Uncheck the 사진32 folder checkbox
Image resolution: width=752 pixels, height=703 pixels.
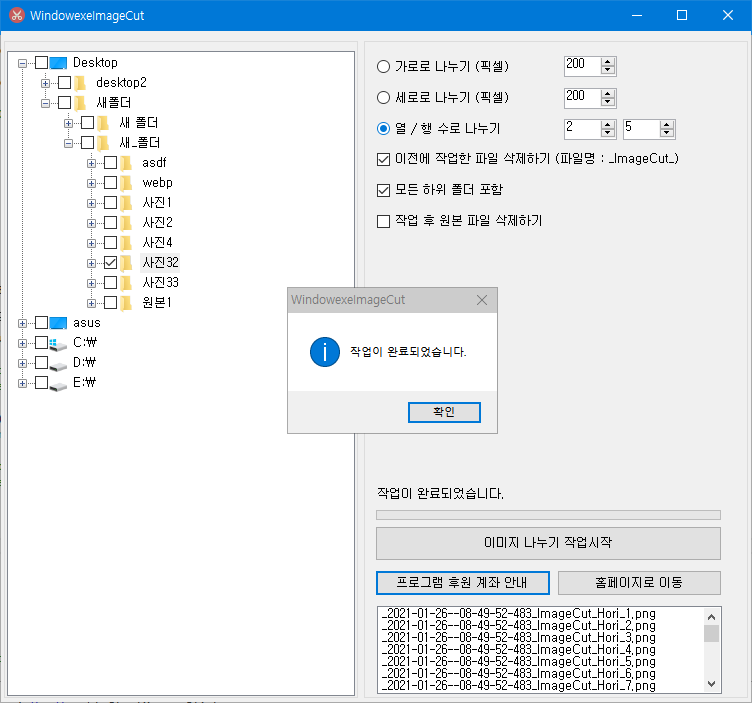110,262
